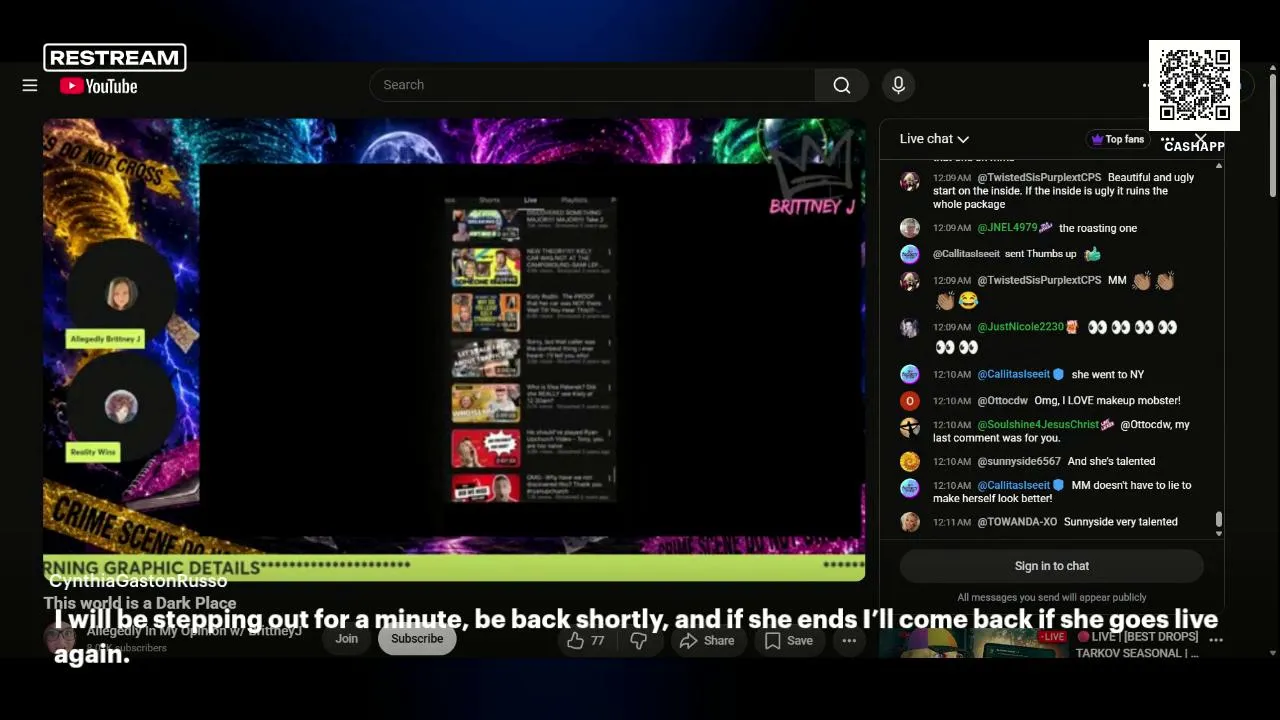Click the video title 'This world is a Dark Place'
This screenshot has width=1280, height=720.
click(x=140, y=603)
